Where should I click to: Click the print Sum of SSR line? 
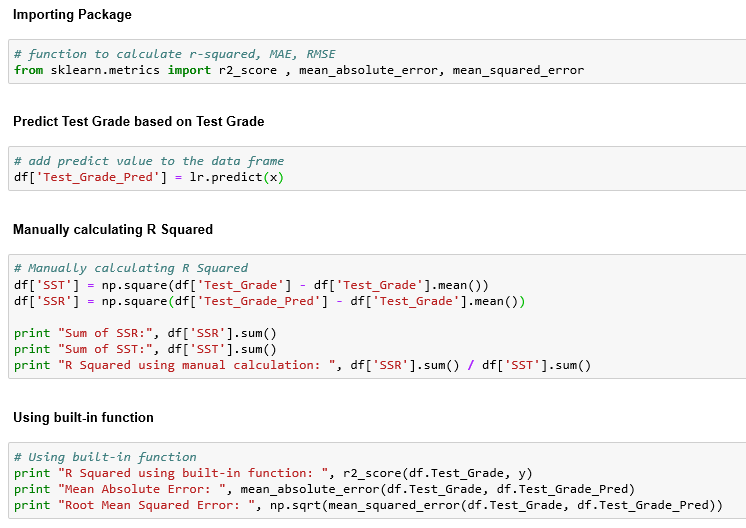coord(145,333)
